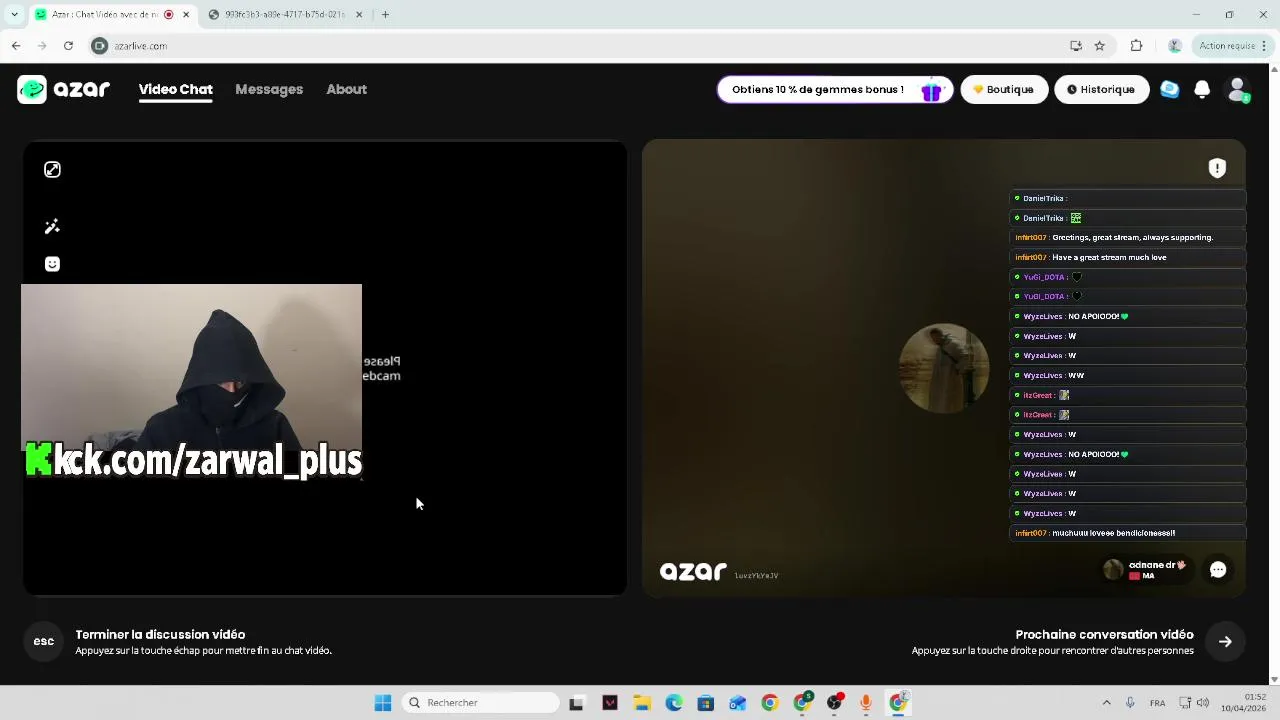Click the next conversation arrow button

(1225, 642)
